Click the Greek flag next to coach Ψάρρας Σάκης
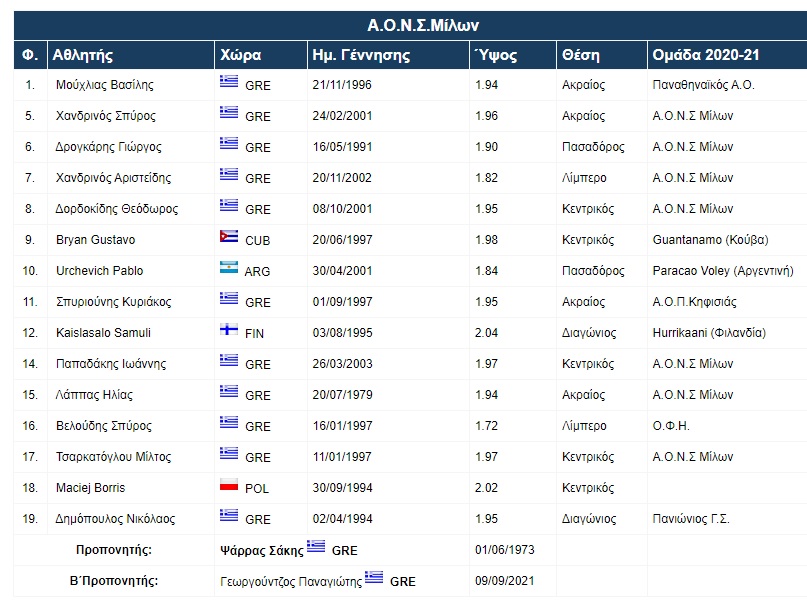Image resolution: width=807 pixels, height=606 pixels. 316,546
